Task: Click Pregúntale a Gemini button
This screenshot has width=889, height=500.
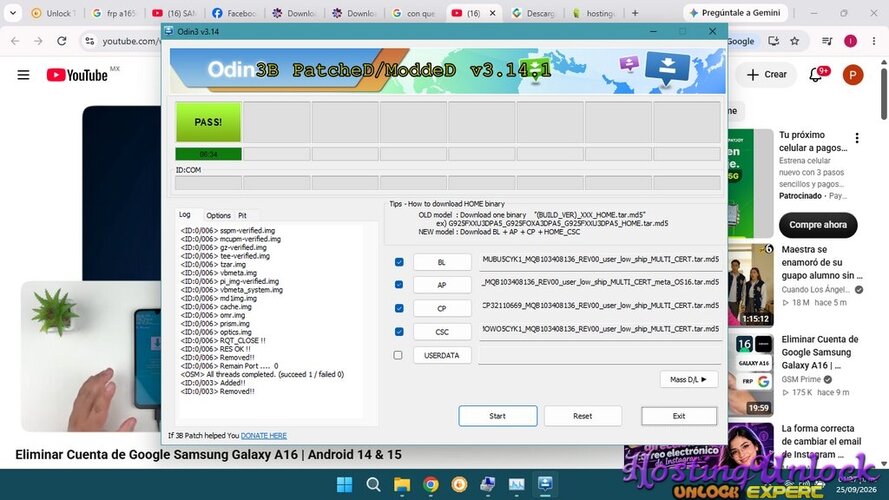Action: (x=735, y=12)
